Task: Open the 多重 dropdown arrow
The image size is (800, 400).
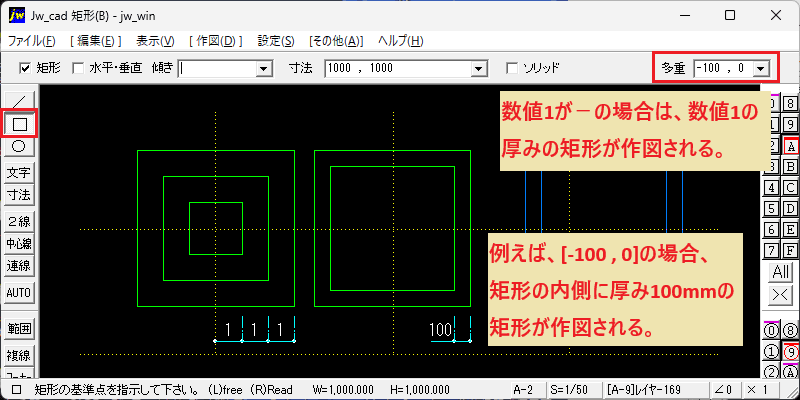Action: 761,68
